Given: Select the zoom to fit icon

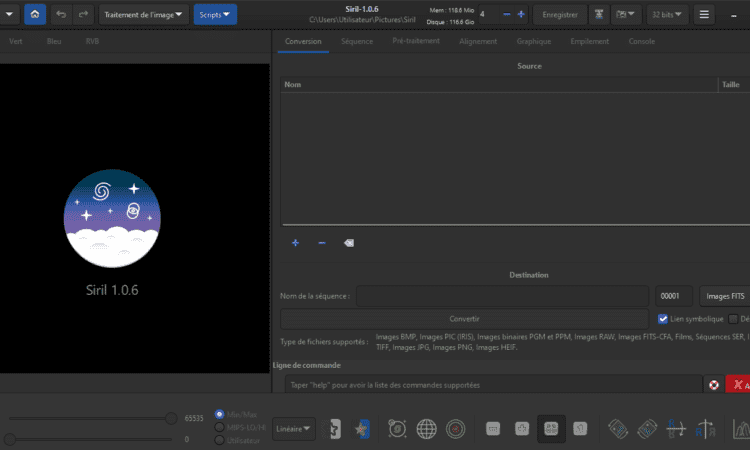Looking at the screenshot, I should pyautogui.click(x=551, y=429).
